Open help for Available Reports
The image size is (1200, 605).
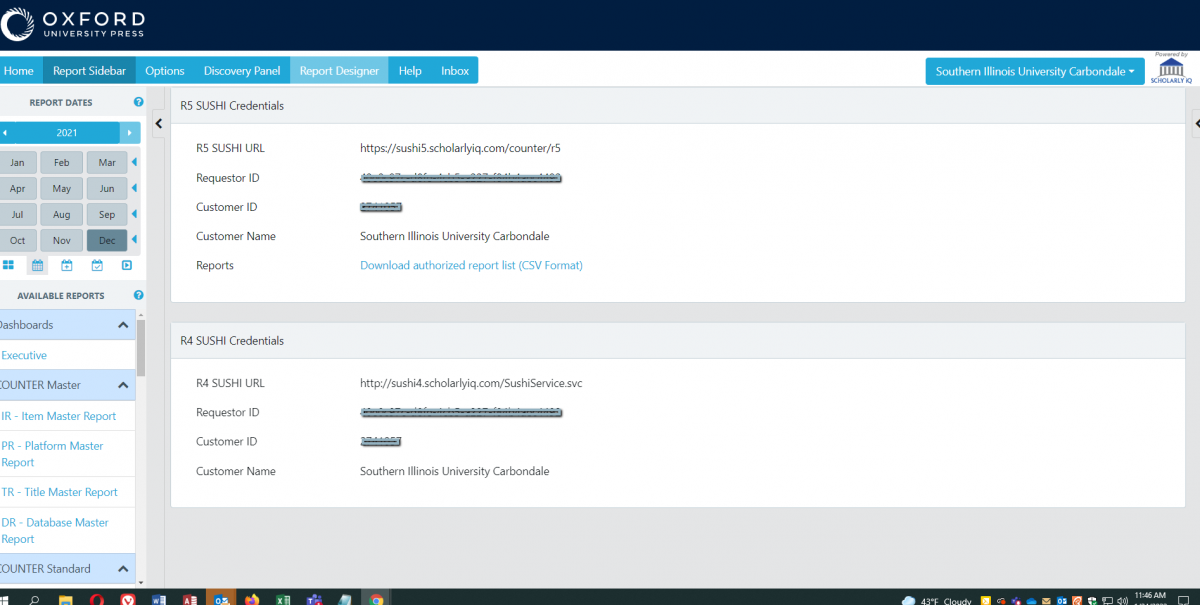138,295
